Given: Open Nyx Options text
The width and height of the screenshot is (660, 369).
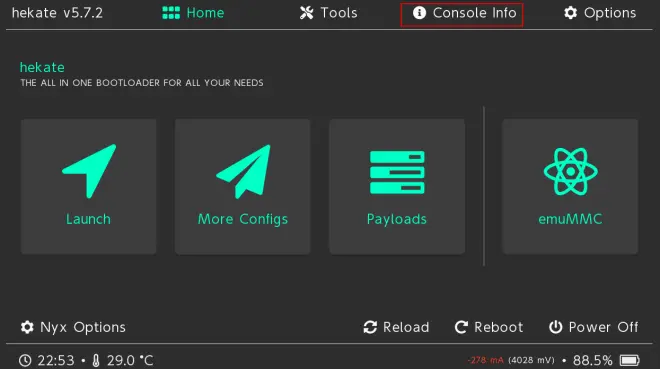Looking at the screenshot, I should click(83, 327).
